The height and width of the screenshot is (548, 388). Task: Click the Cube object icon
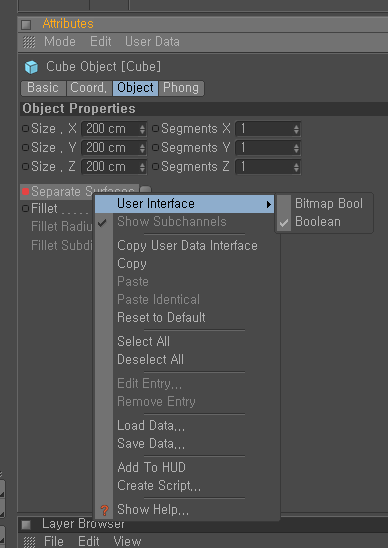[x=31, y=67]
